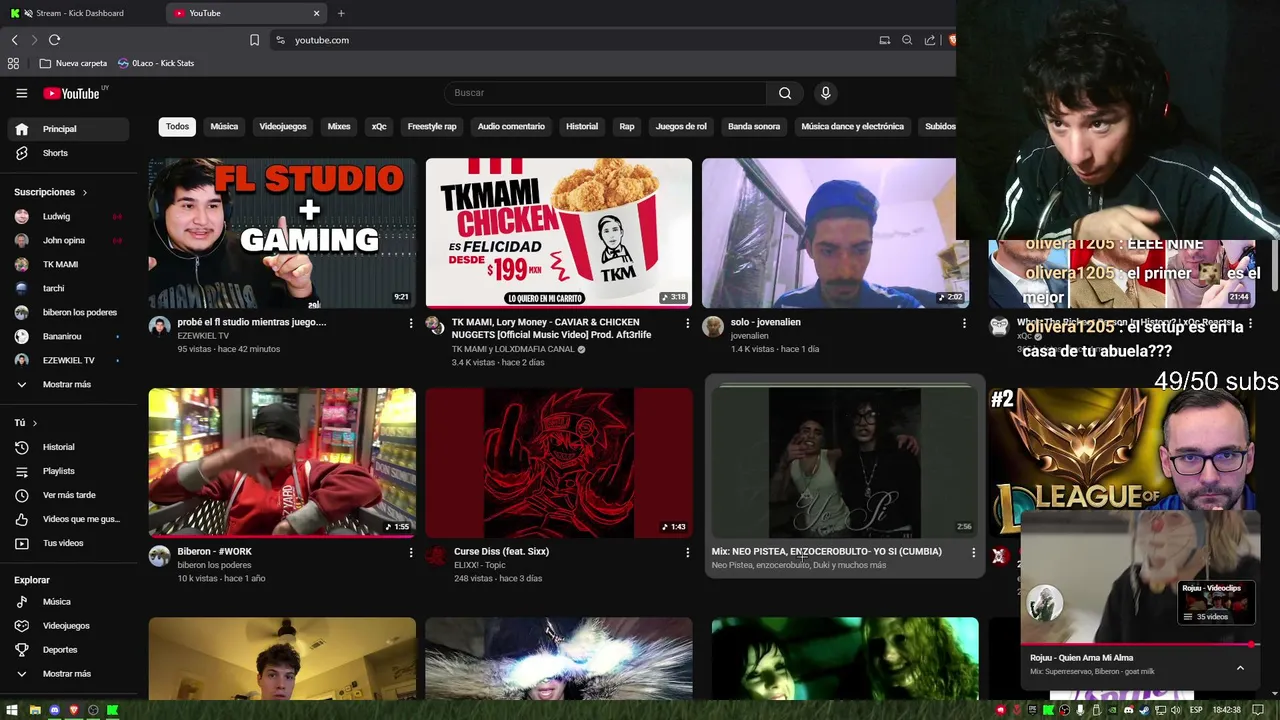The width and height of the screenshot is (1280, 720).
Task: Reload the page in the browser
Action: coord(54,40)
